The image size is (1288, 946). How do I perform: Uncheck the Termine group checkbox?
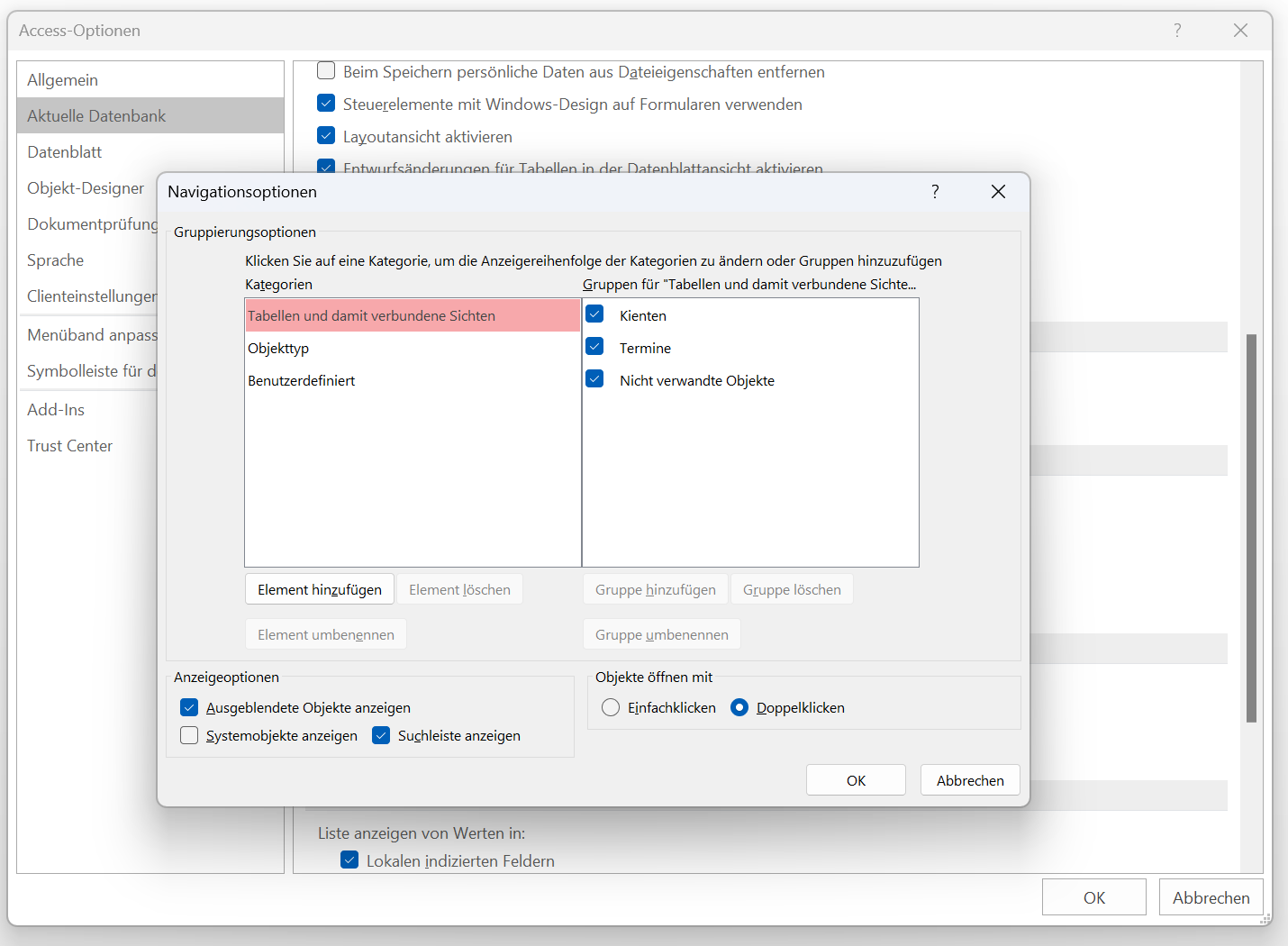594,347
